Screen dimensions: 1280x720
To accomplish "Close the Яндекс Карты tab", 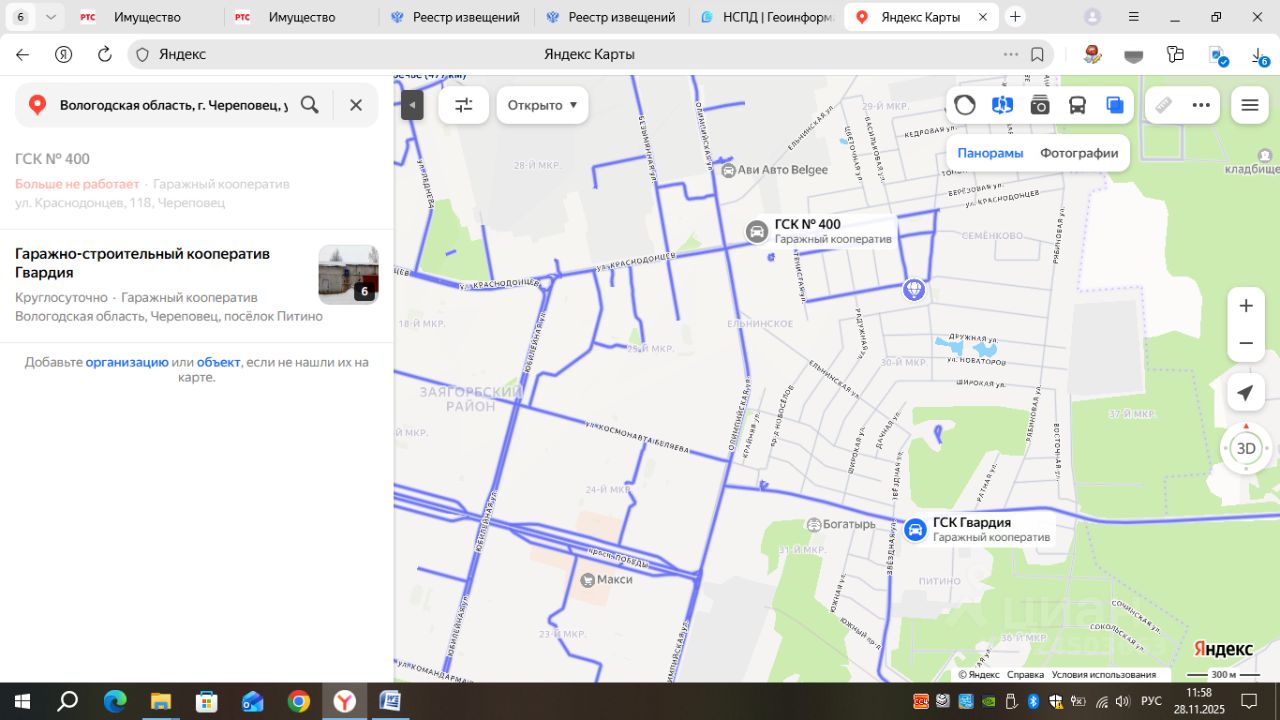I will coord(983,17).
